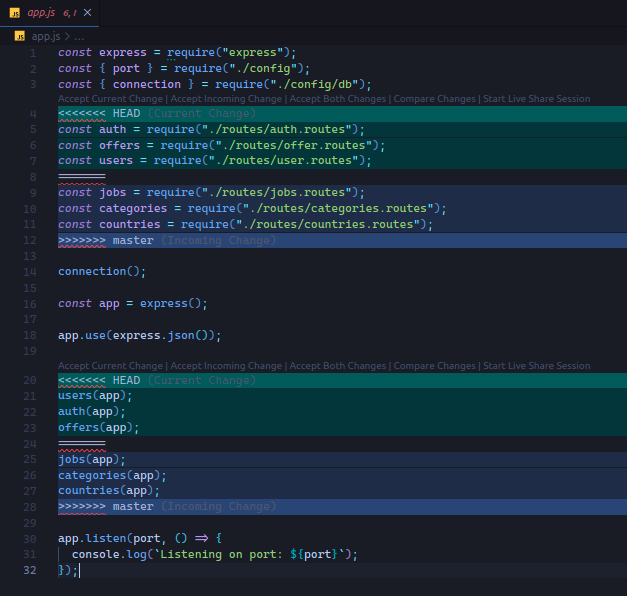Close the app.js editor tab
Image resolution: width=627 pixels, height=596 pixels.
coord(88,13)
